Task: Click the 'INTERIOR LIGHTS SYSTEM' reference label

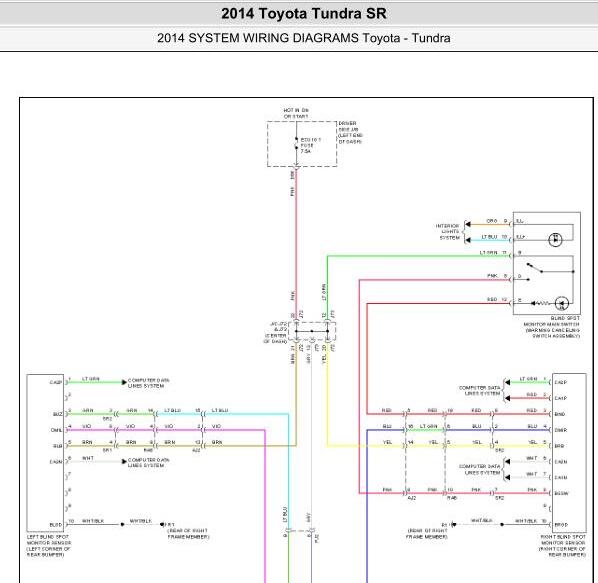Action: [x=448, y=232]
